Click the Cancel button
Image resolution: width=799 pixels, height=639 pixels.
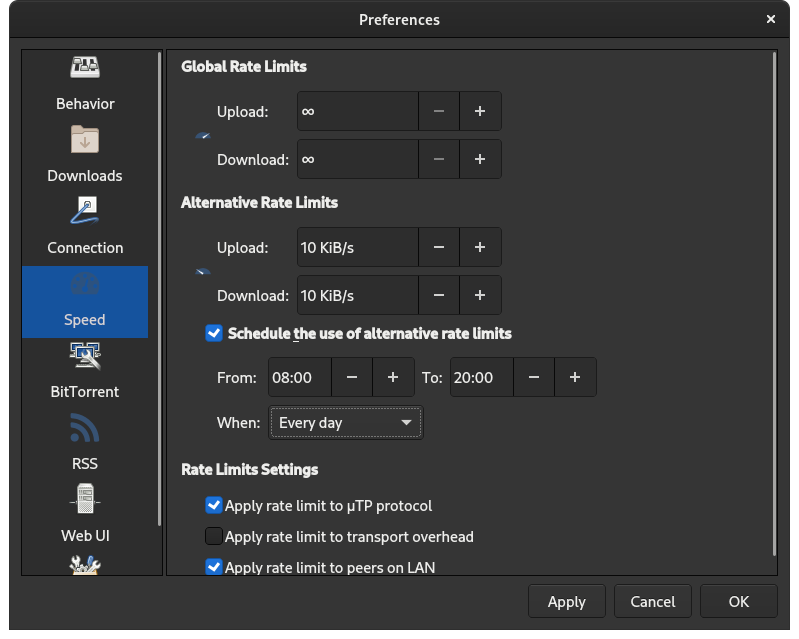pyautogui.click(x=653, y=601)
